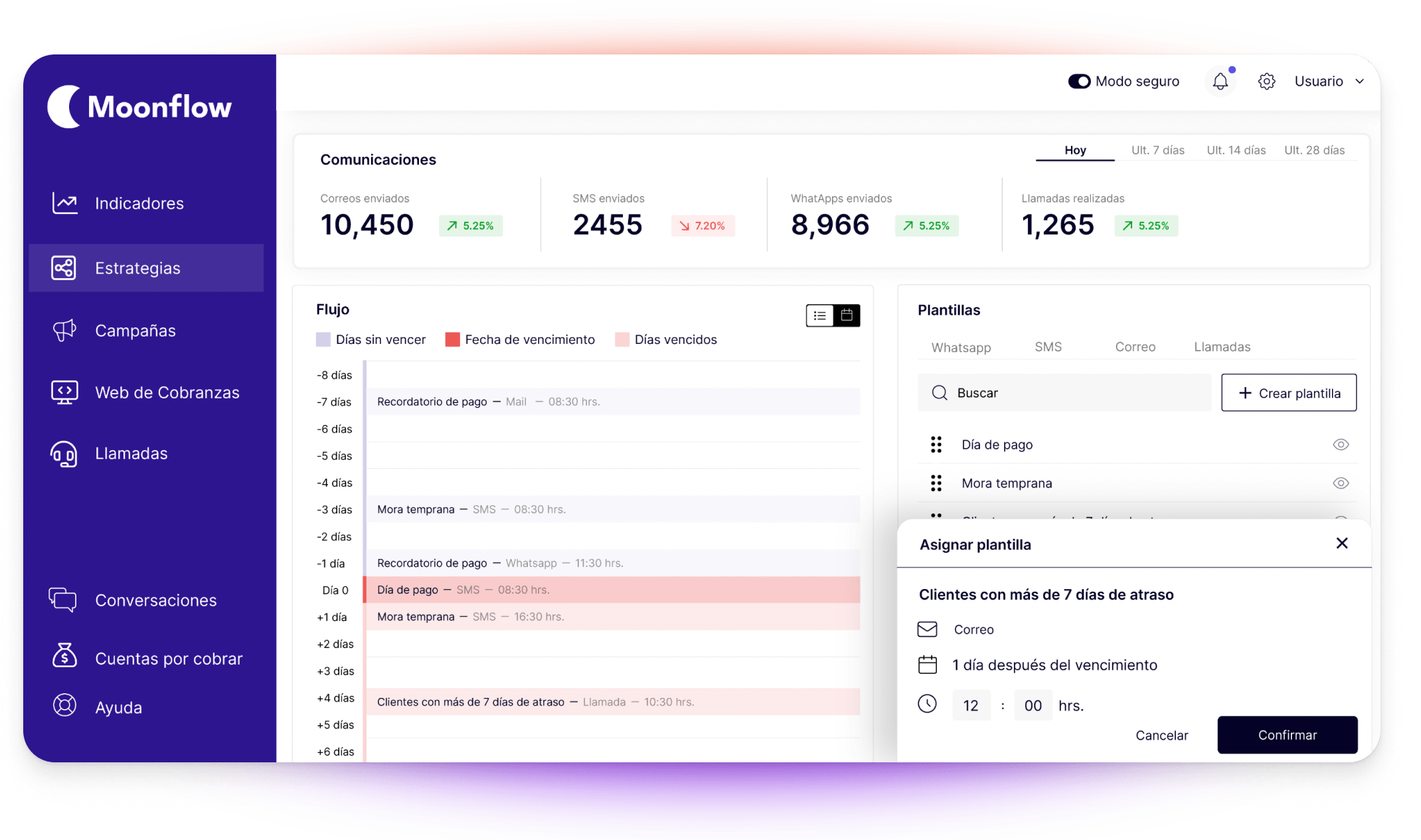Open the settings gear
The image size is (1421, 840).
click(x=1266, y=81)
